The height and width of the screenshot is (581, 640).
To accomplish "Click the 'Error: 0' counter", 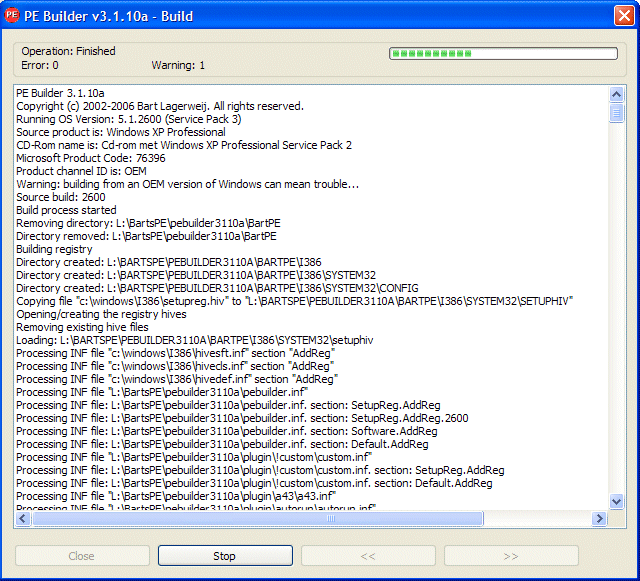I will [x=40, y=65].
